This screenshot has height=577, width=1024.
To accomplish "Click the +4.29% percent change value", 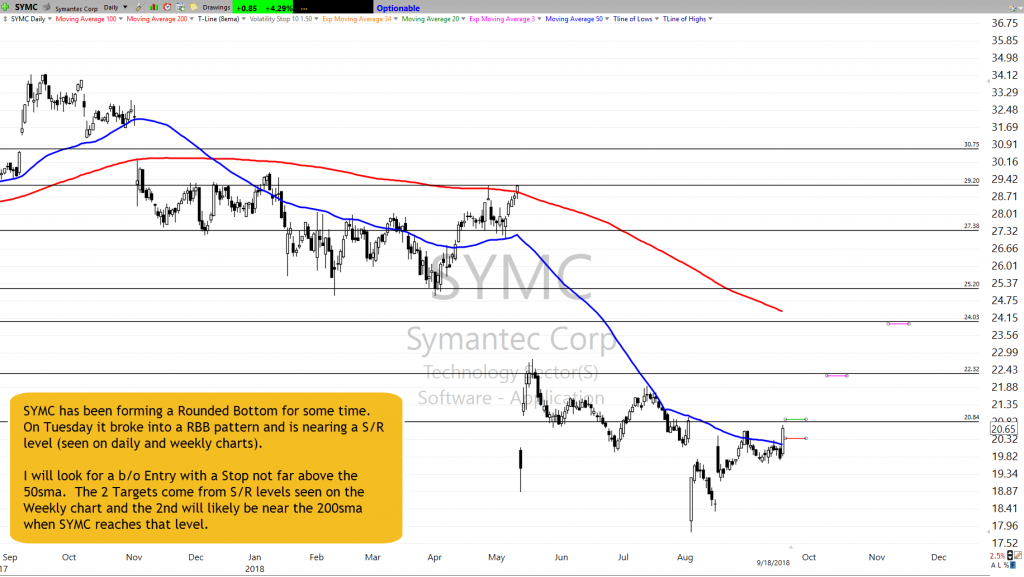I will click(x=278, y=8).
